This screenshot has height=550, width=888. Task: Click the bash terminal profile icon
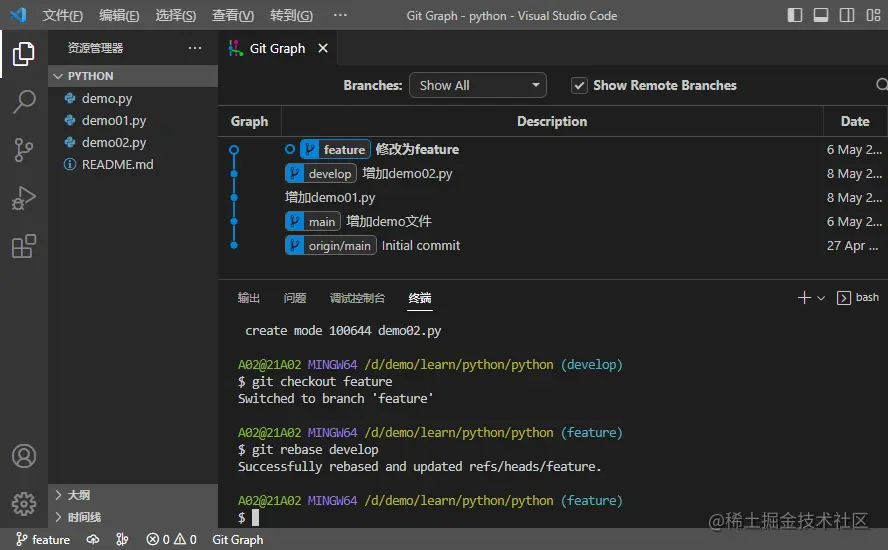843,298
